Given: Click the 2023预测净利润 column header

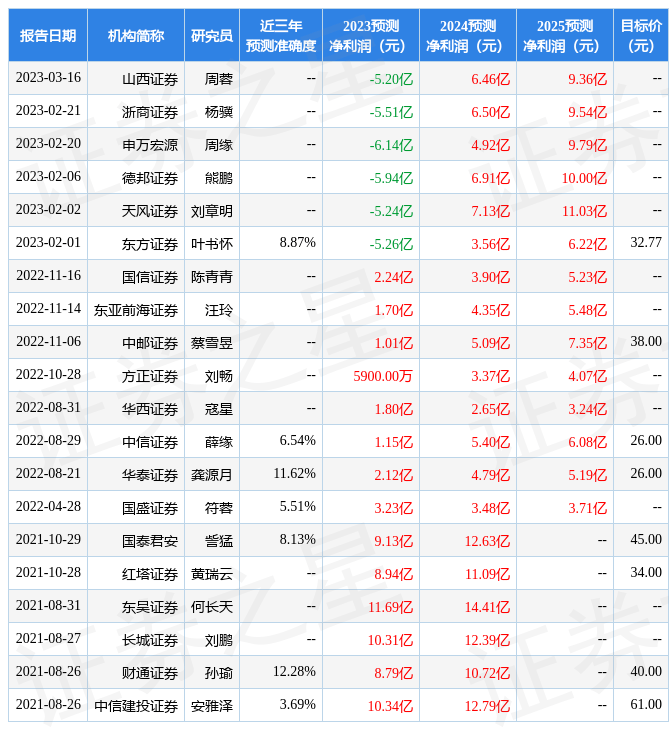Looking at the screenshot, I should (x=371, y=35).
